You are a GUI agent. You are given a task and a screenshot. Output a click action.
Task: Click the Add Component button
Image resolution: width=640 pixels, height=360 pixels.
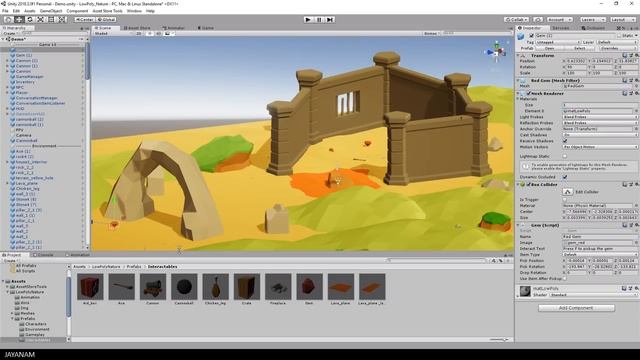pyautogui.click(x=576, y=308)
